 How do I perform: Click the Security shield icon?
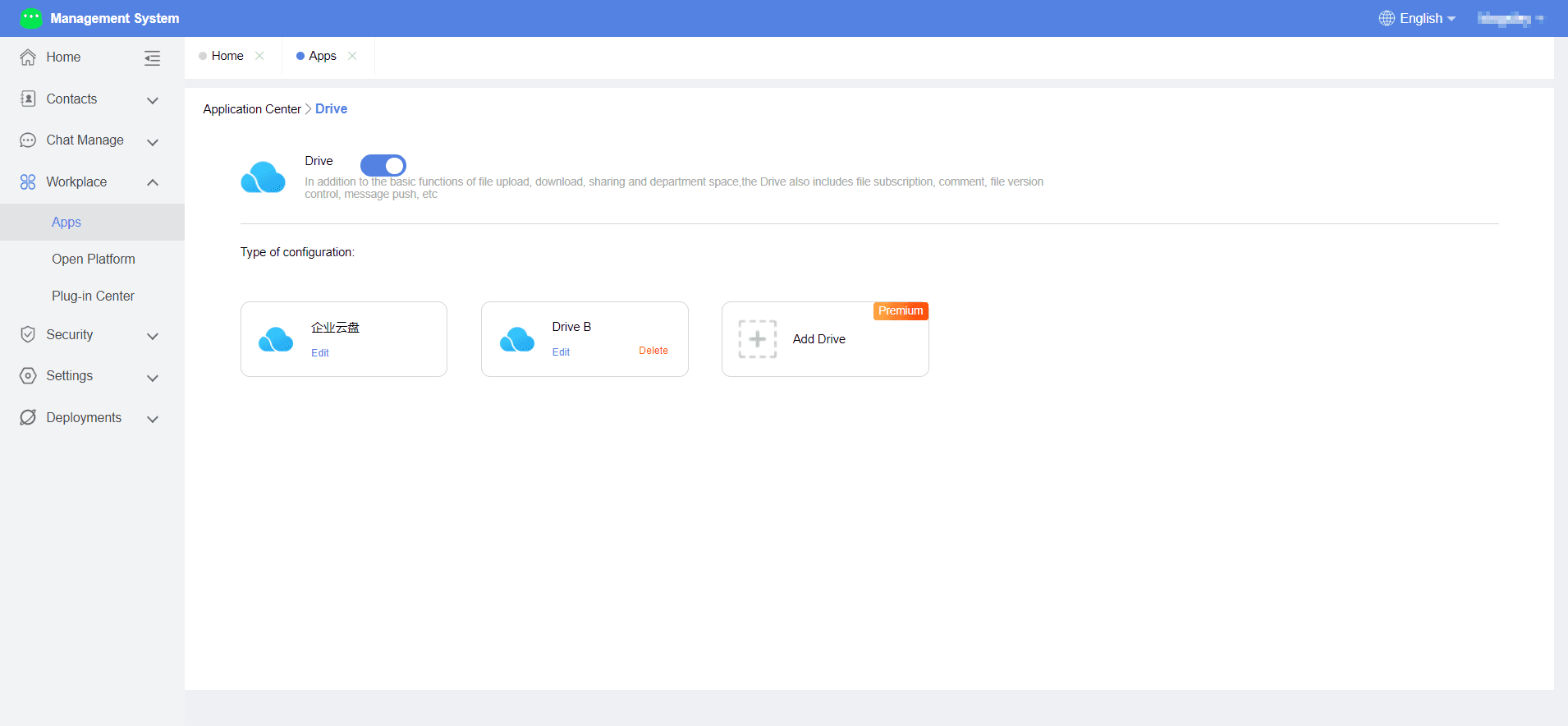[x=28, y=334]
